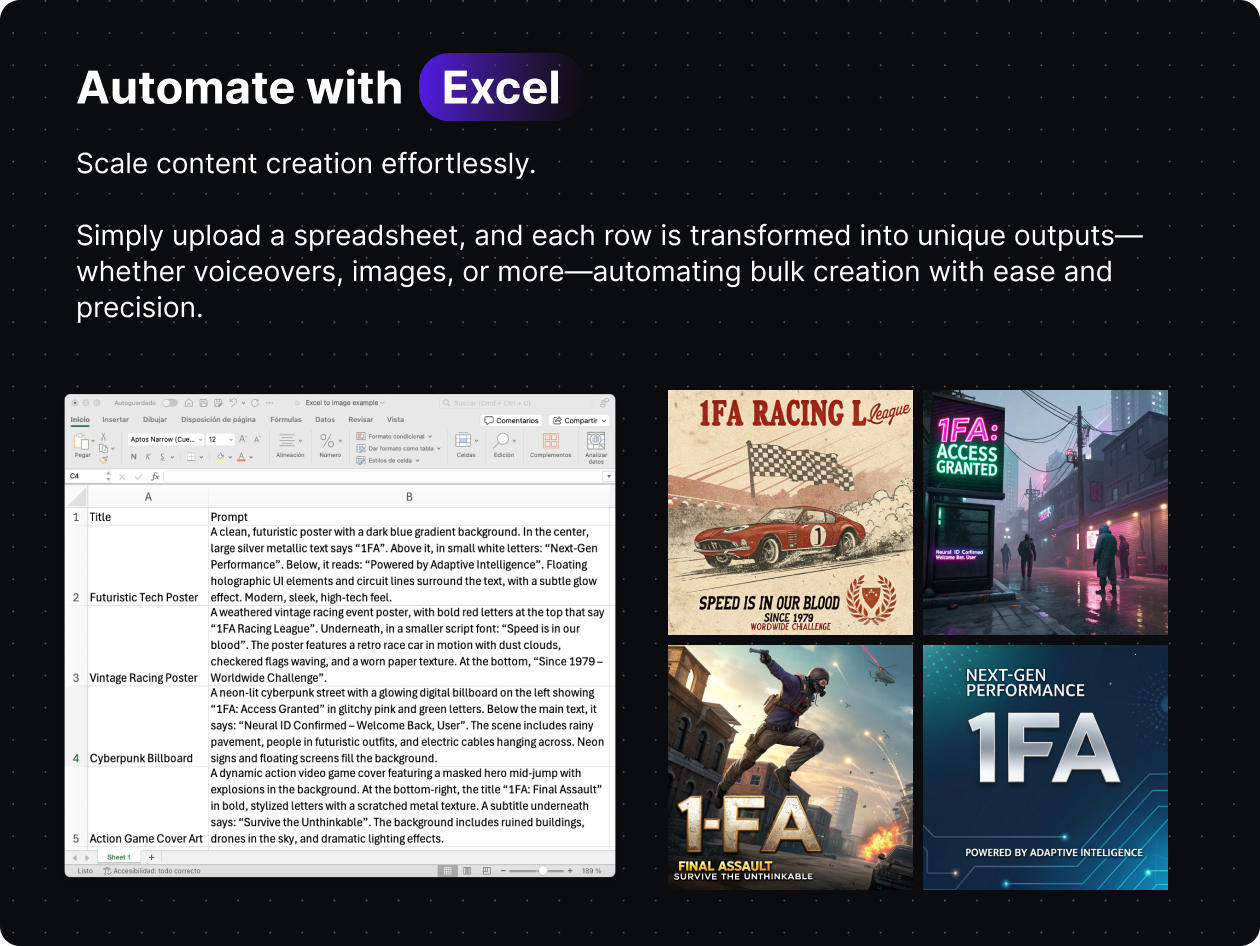Toggle bold formatting with N button
1260x946 pixels.
(134, 457)
